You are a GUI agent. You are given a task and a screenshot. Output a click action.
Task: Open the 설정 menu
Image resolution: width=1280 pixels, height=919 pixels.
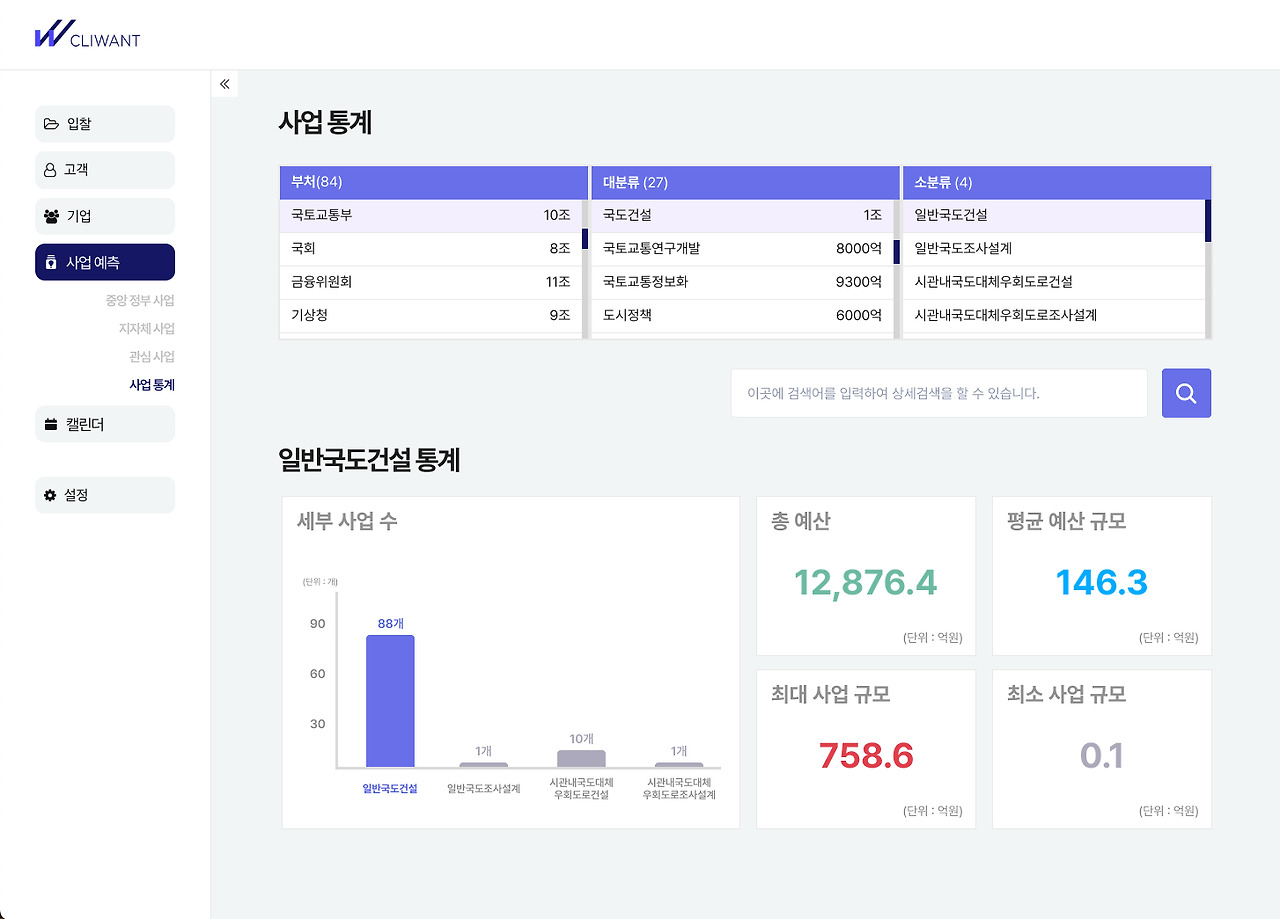point(105,495)
